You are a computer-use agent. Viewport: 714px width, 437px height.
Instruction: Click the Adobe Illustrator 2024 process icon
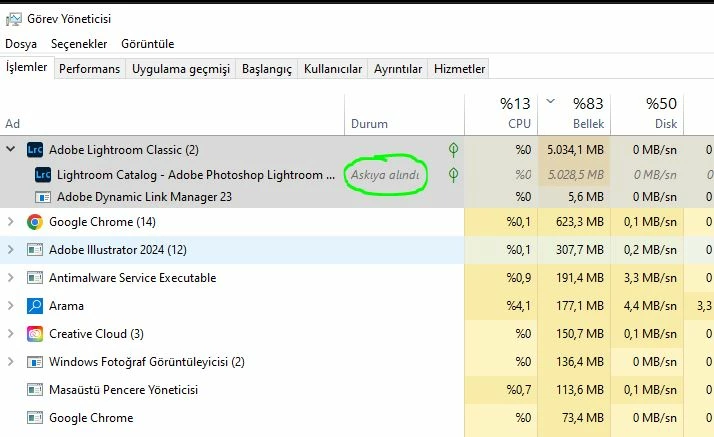[35, 250]
